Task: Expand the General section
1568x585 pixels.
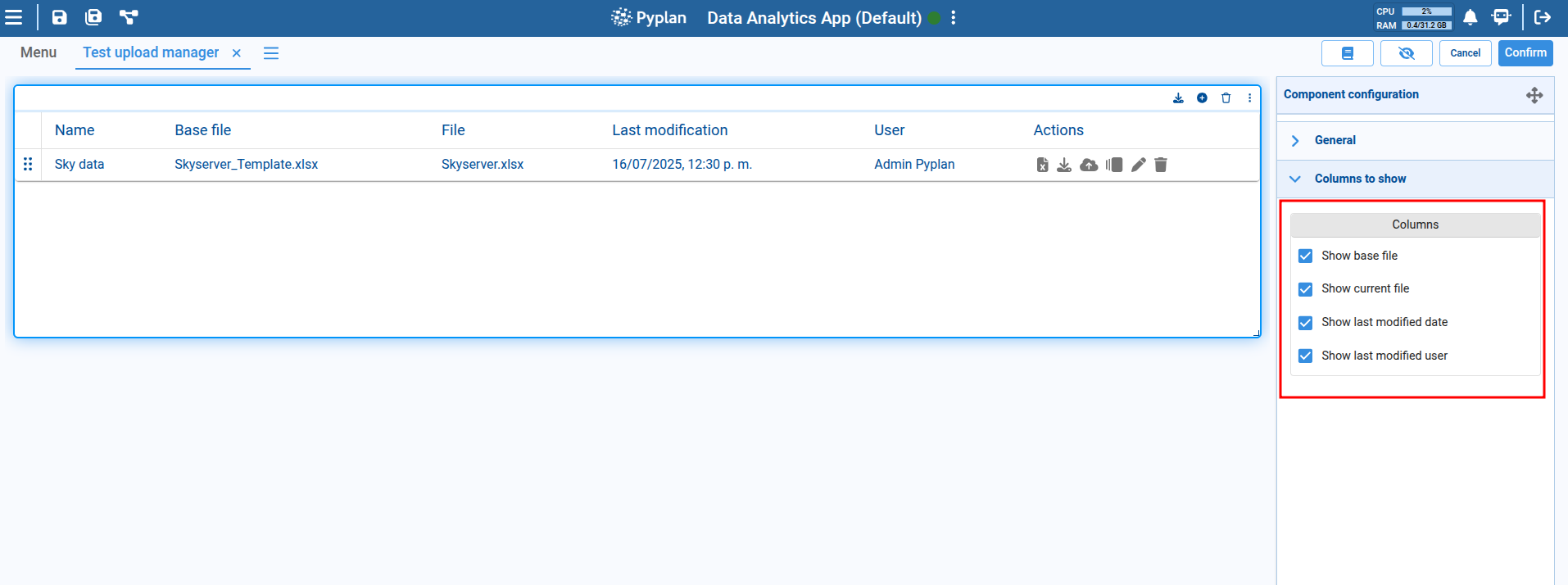Action: 1335,140
